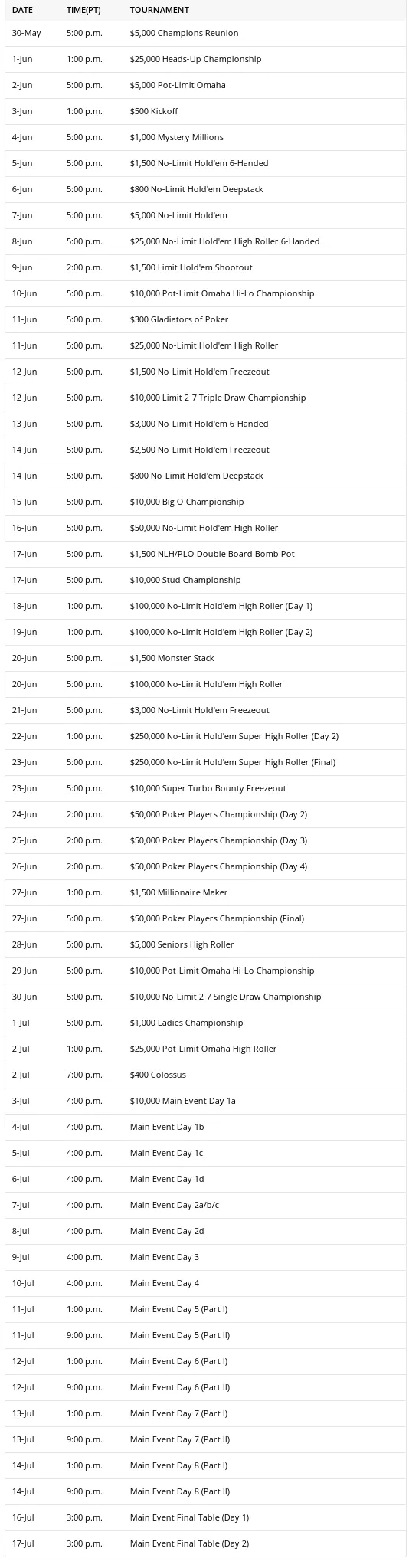Click the $300 Gladiators of Poker row
This screenshot has height=1568, width=409.
tap(205, 319)
